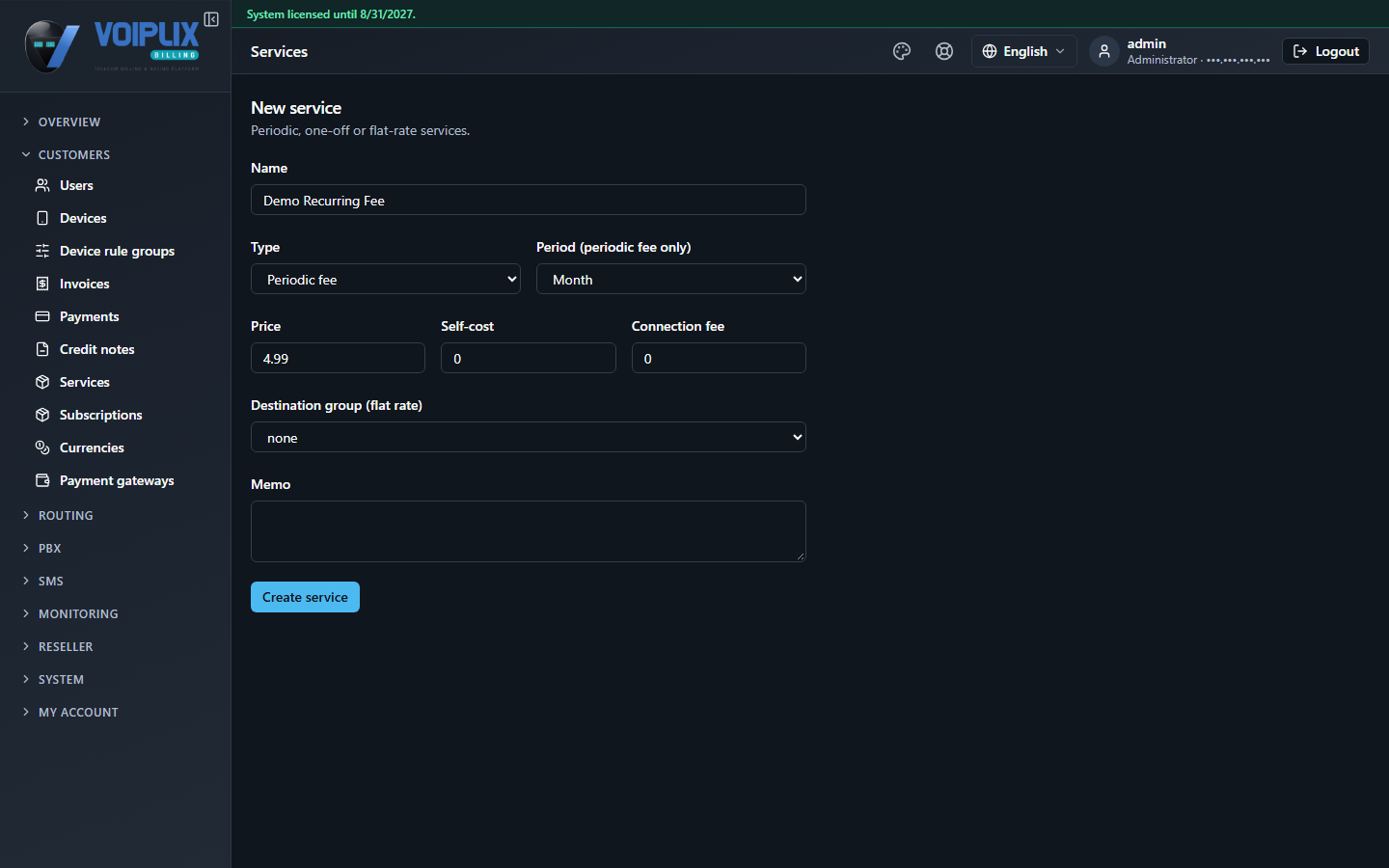Grab the Memo textarea resize handle
Image resolution: width=1389 pixels, height=868 pixels.
tap(800, 556)
